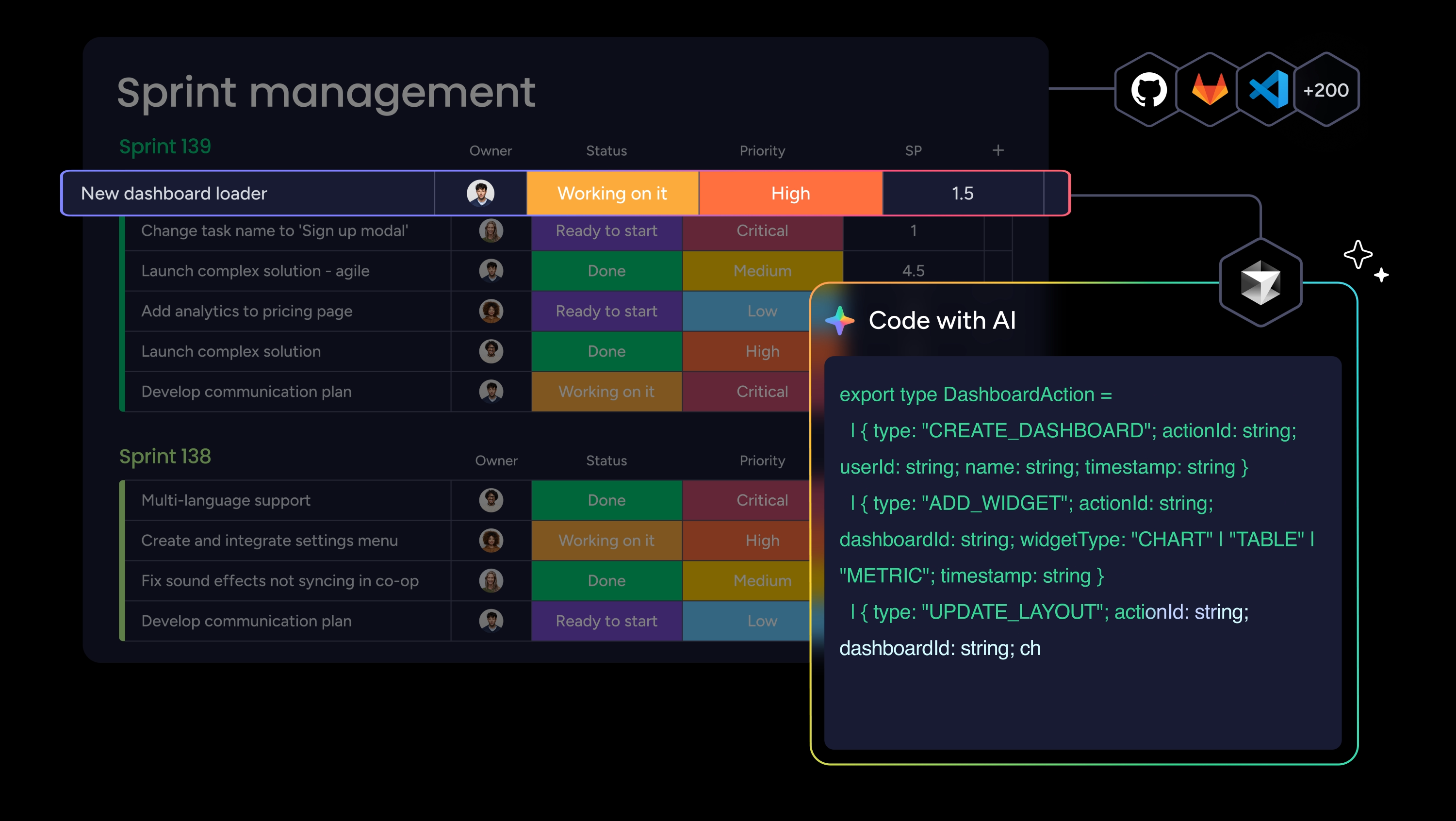Image resolution: width=1456 pixels, height=821 pixels.
Task: Click owner avatar of New dashboard loader
Action: [x=480, y=194]
